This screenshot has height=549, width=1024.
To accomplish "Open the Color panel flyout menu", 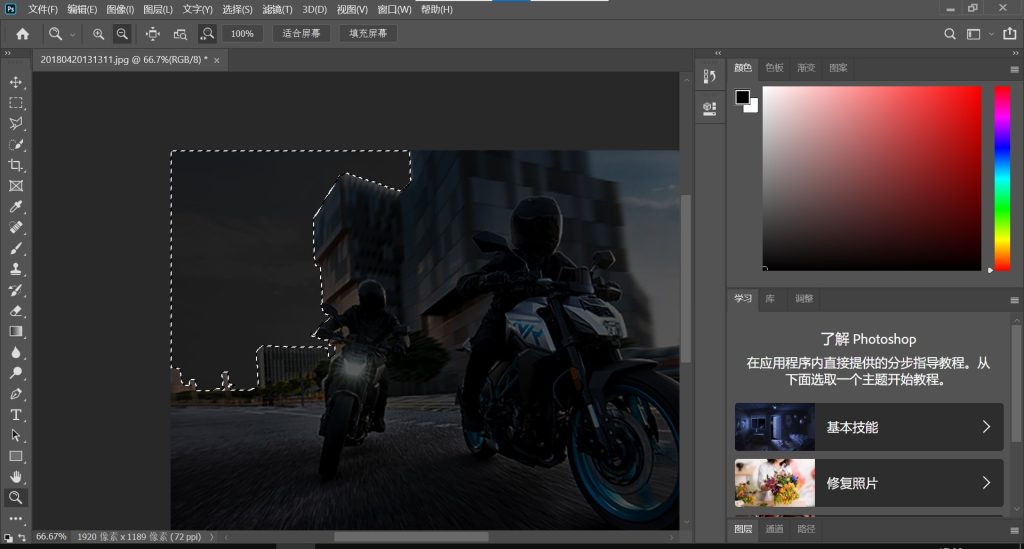I will pos(1014,69).
